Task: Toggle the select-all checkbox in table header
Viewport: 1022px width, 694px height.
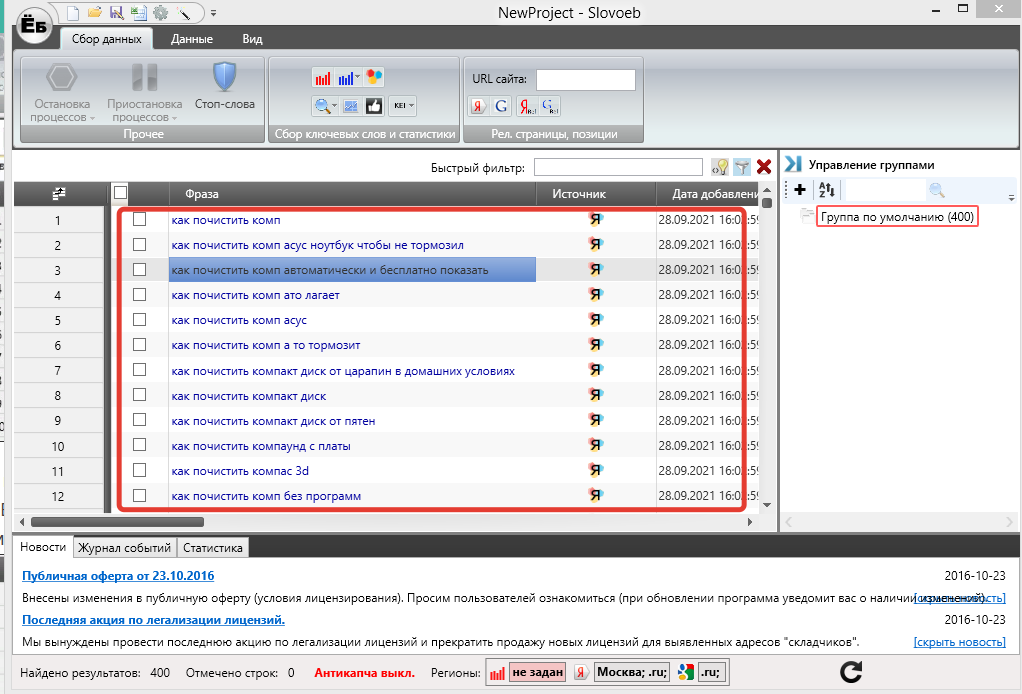Action: pos(120,193)
